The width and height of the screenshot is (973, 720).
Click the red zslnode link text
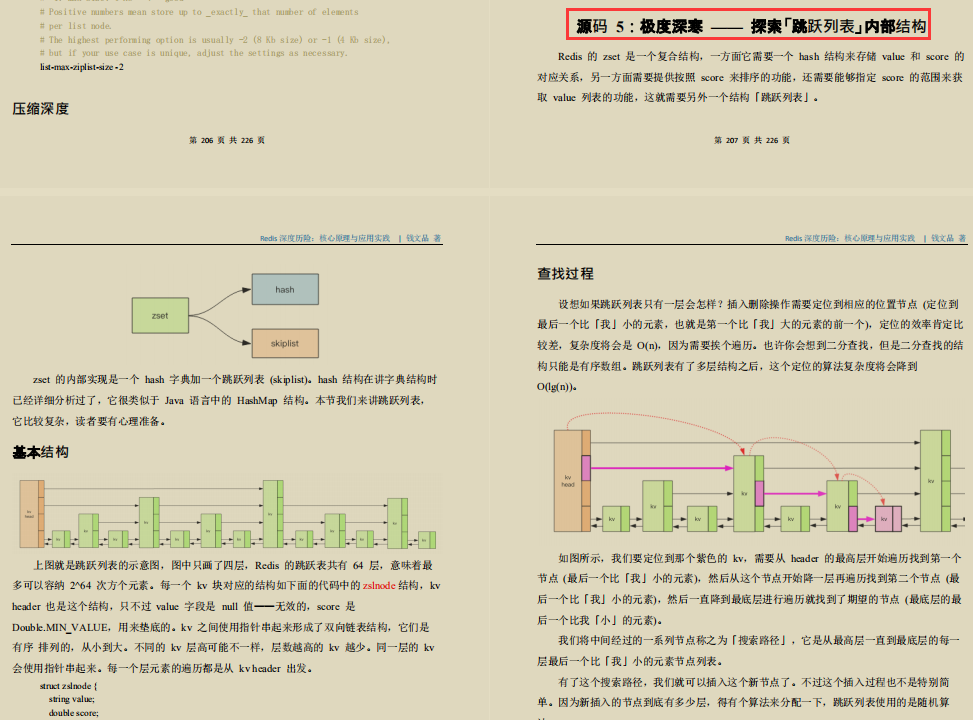[x=379, y=585]
